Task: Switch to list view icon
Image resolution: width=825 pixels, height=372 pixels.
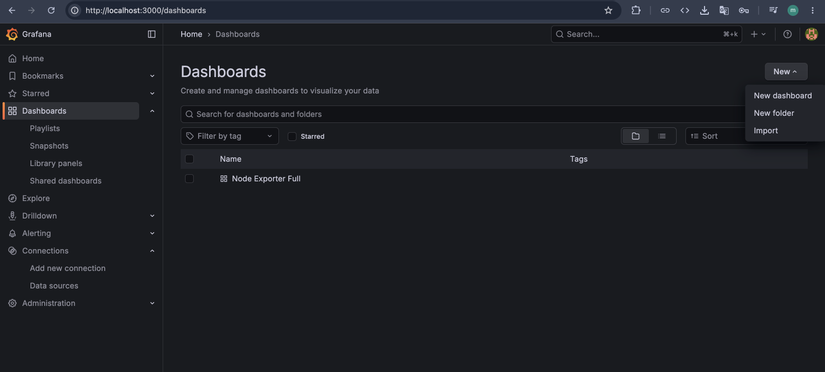Action: [x=662, y=136]
